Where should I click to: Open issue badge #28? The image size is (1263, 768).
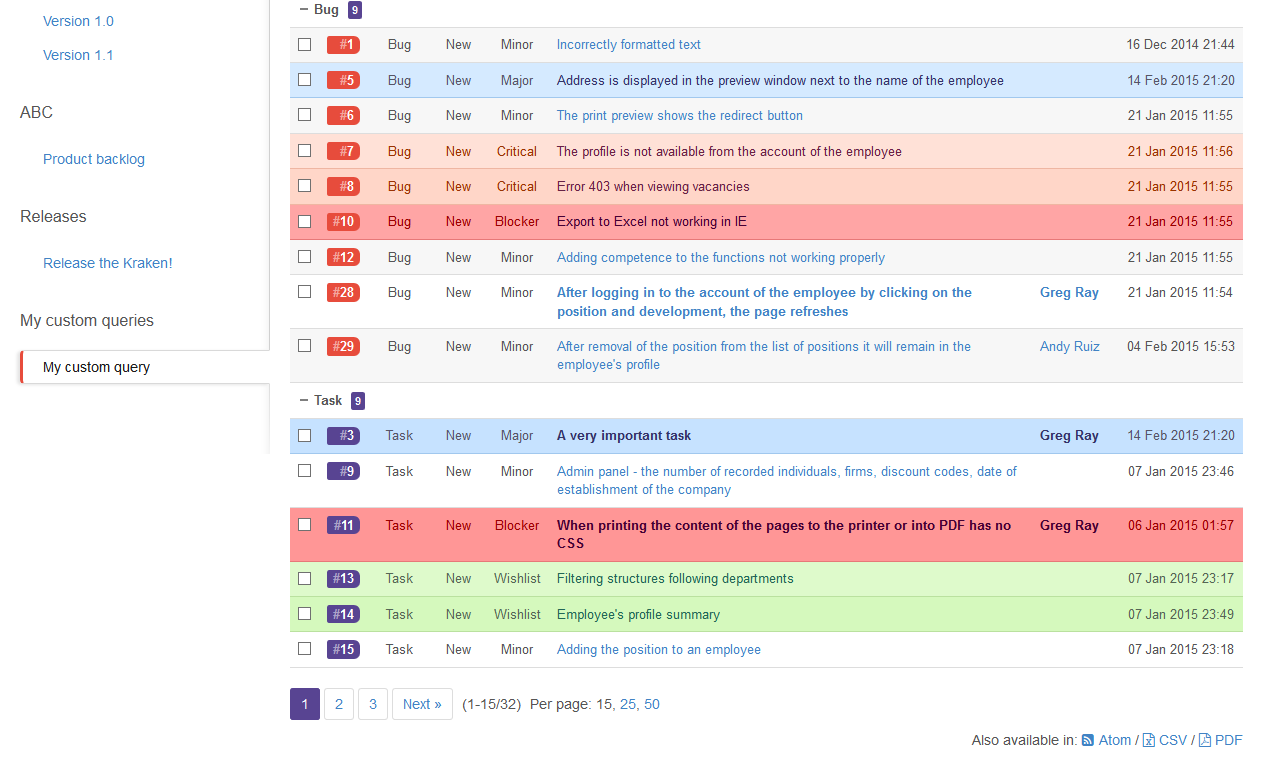click(x=343, y=293)
